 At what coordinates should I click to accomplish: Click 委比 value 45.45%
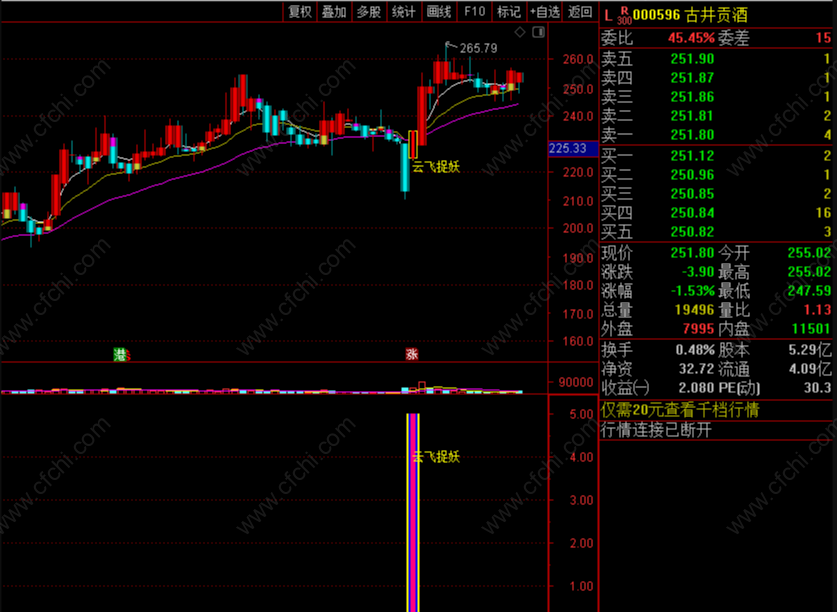pos(691,38)
